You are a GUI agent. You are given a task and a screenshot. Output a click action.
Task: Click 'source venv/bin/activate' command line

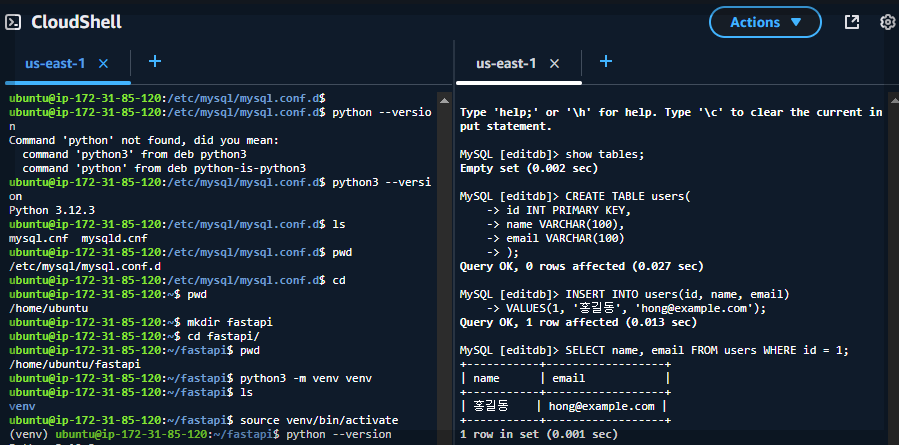204,420
